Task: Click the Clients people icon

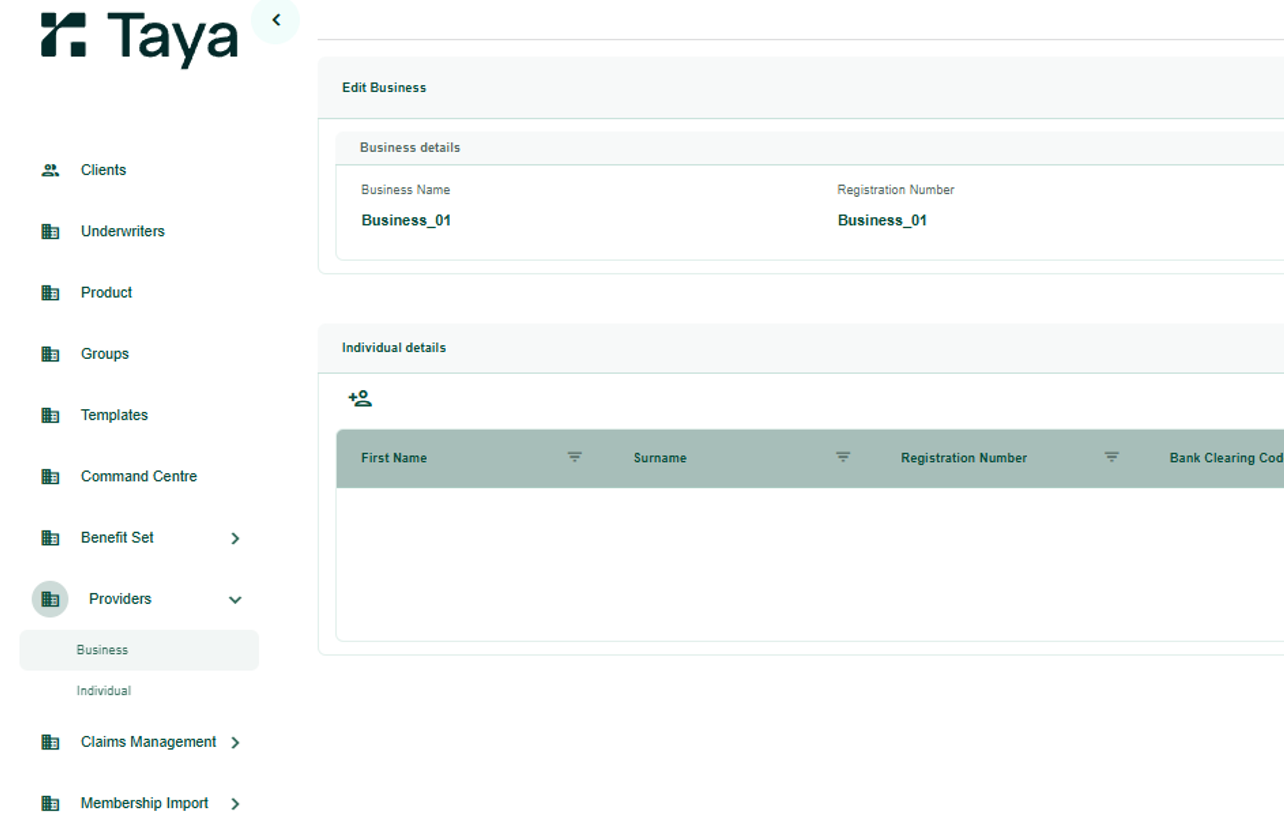Action: [50, 170]
